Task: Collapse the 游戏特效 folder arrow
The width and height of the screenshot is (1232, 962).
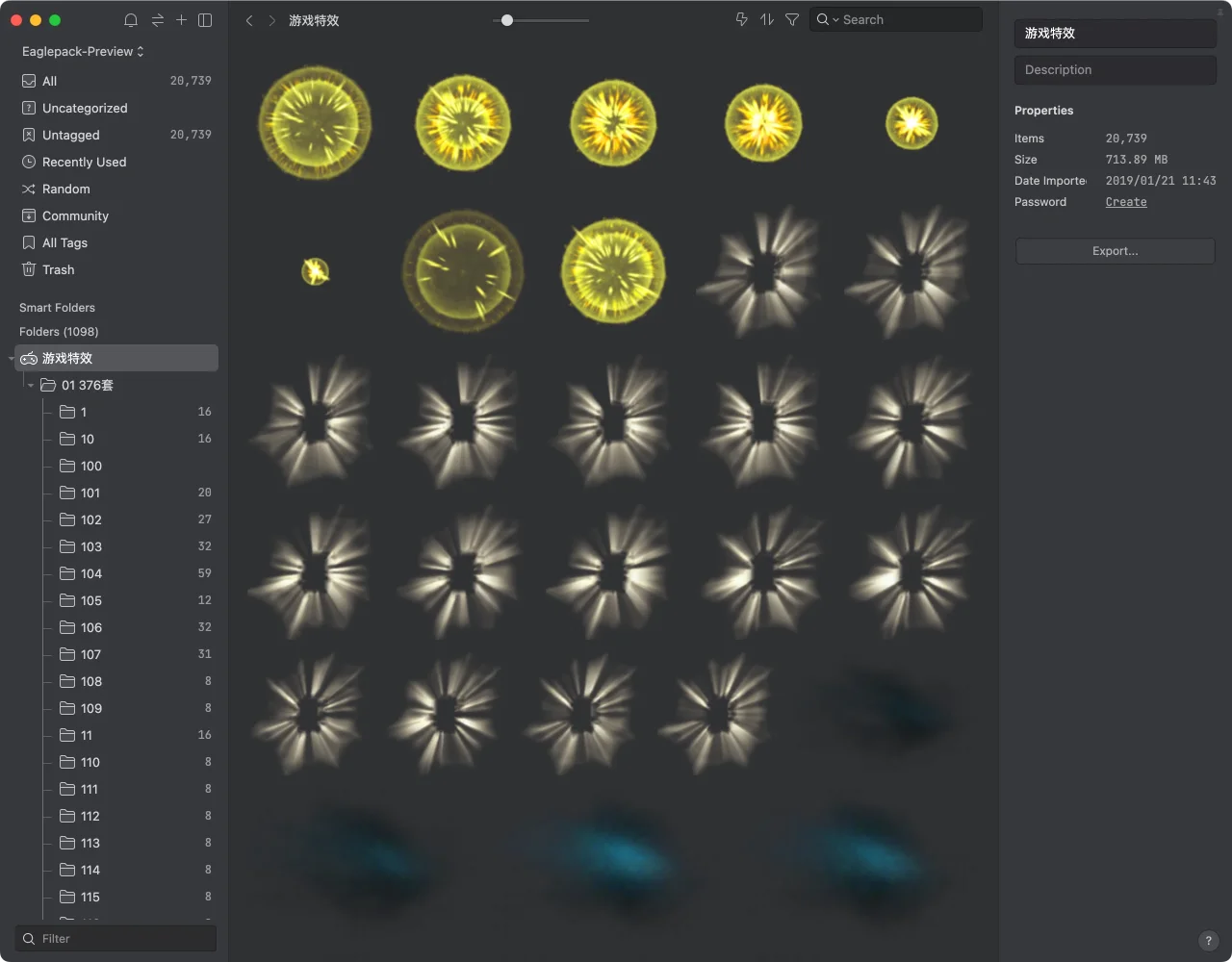Action: 12,358
